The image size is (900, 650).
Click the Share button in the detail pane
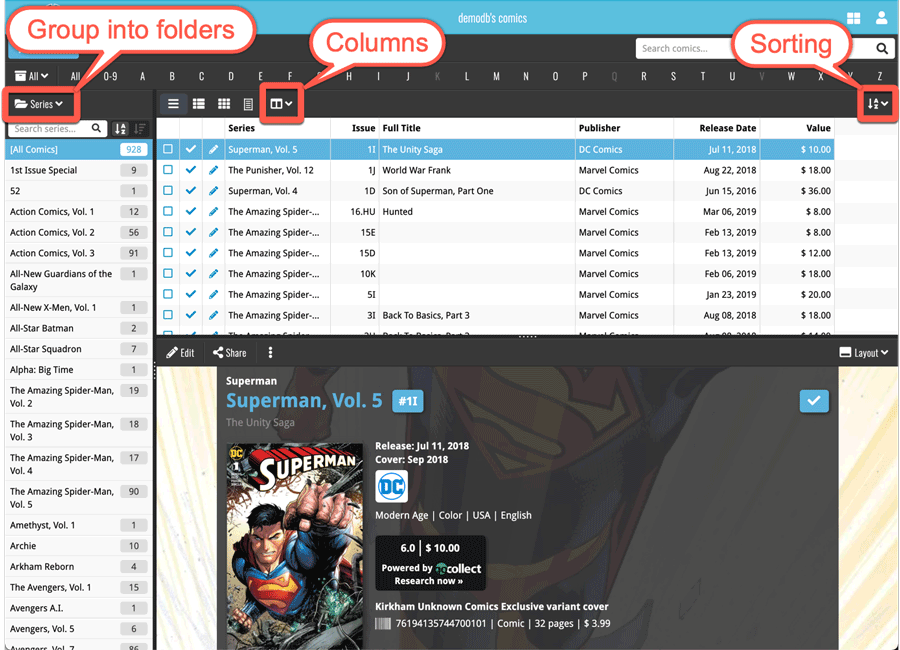pos(229,352)
